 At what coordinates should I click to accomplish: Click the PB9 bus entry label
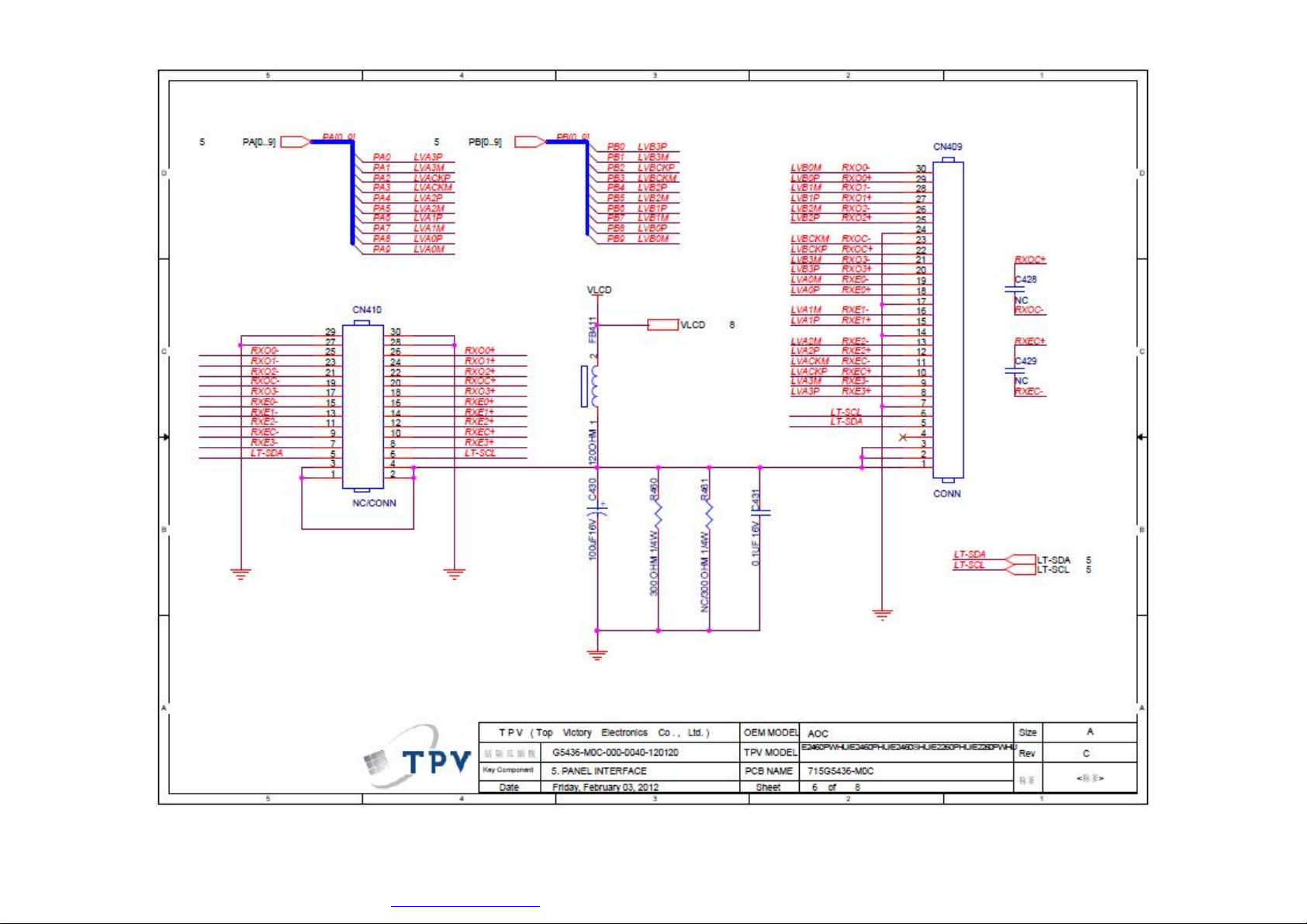coord(616,239)
